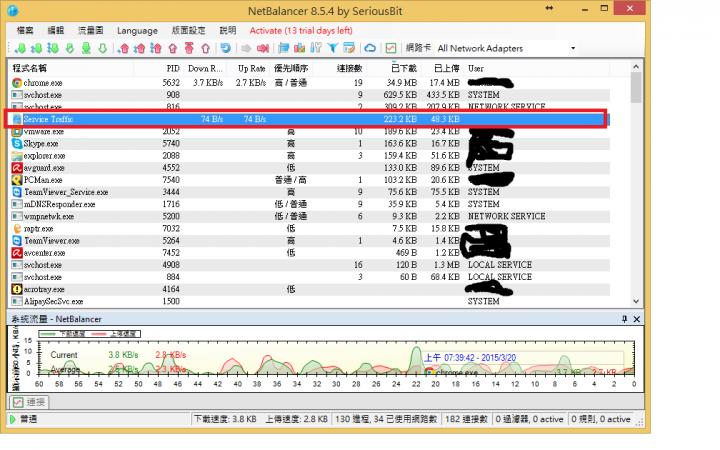Open the Language menu
The width and height of the screenshot is (720, 450).
pyautogui.click(x=137, y=31)
